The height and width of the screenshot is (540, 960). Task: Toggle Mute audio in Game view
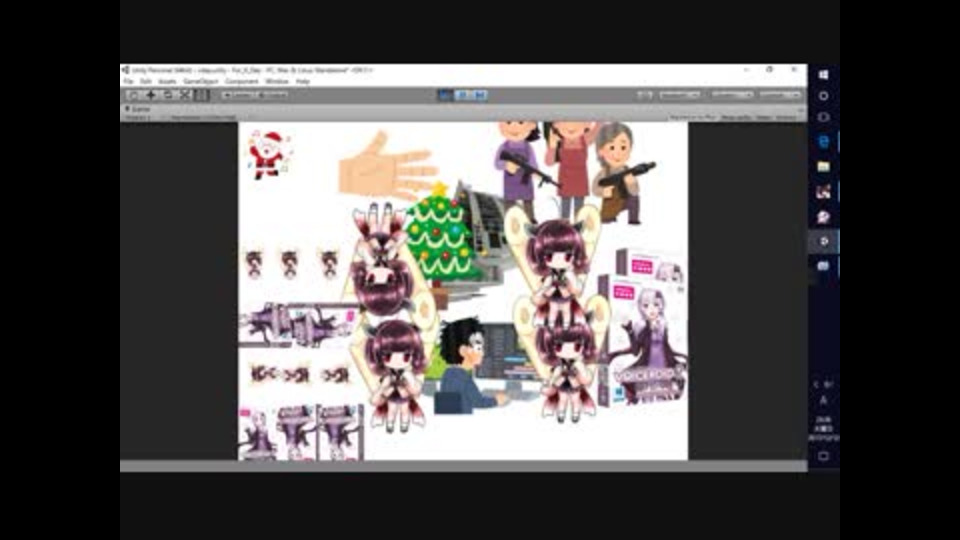click(736, 117)
